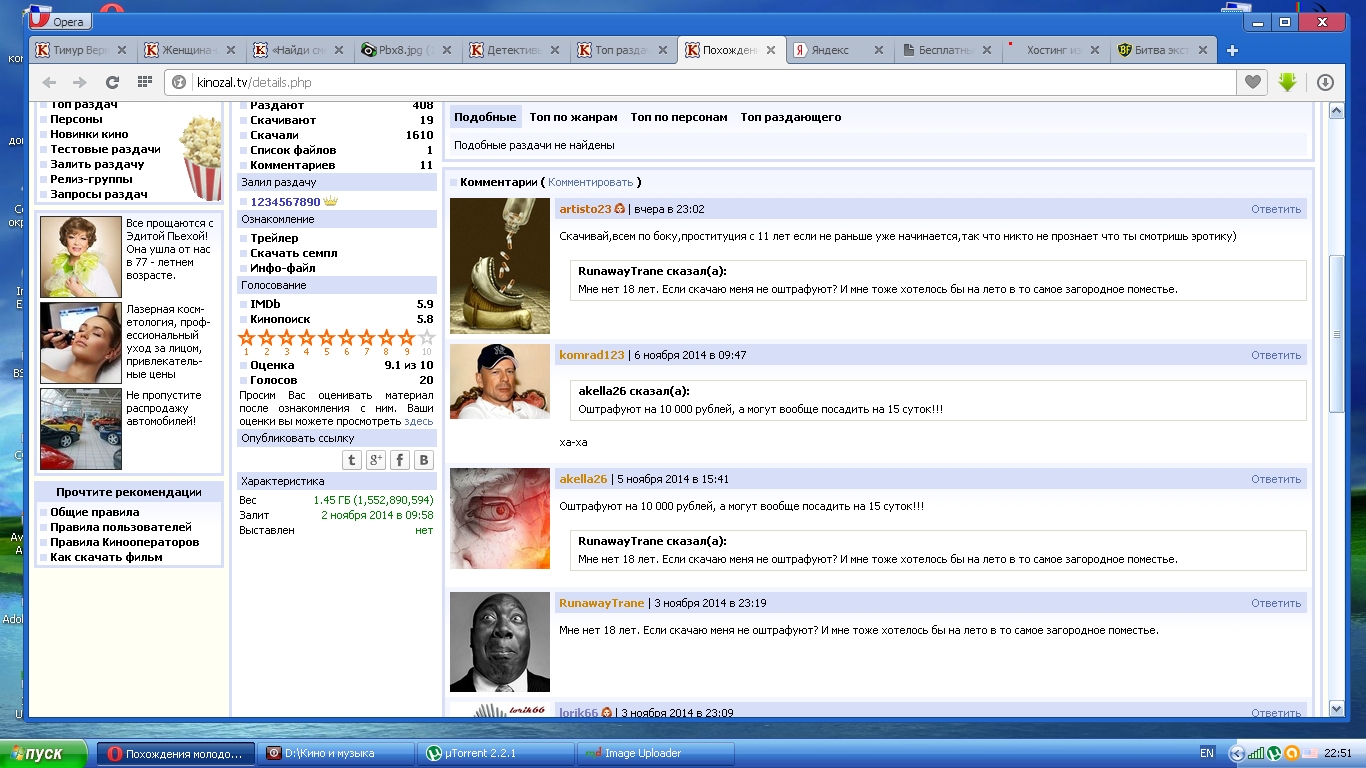Click the crown icon next to 1234567890
The image size is (1366, 768).
[x=331, y=201]
